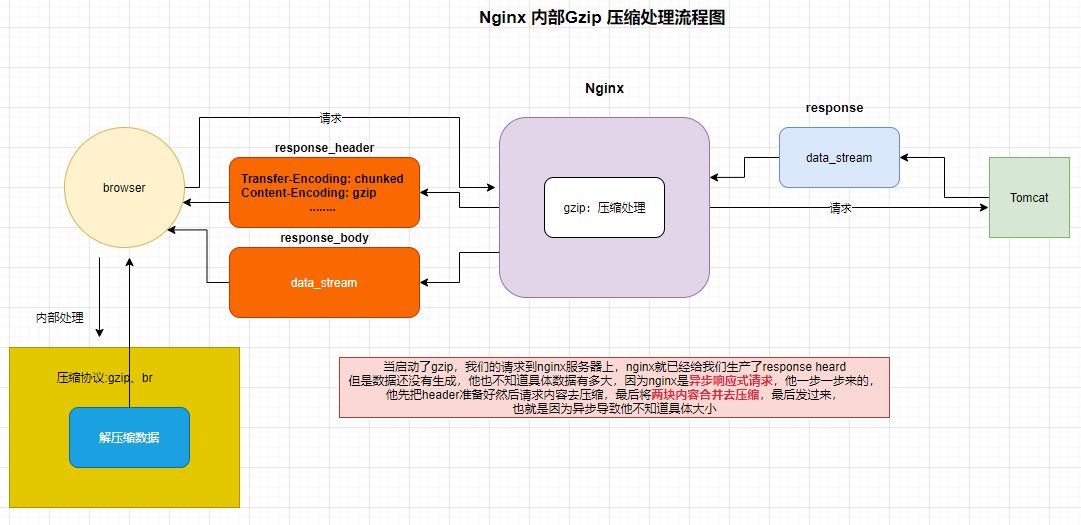Select the browser circle shape

point(124,188)
